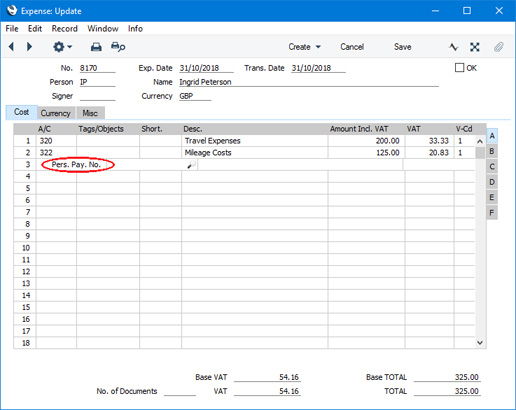
Task: Click the Save button
Action: 403,47
